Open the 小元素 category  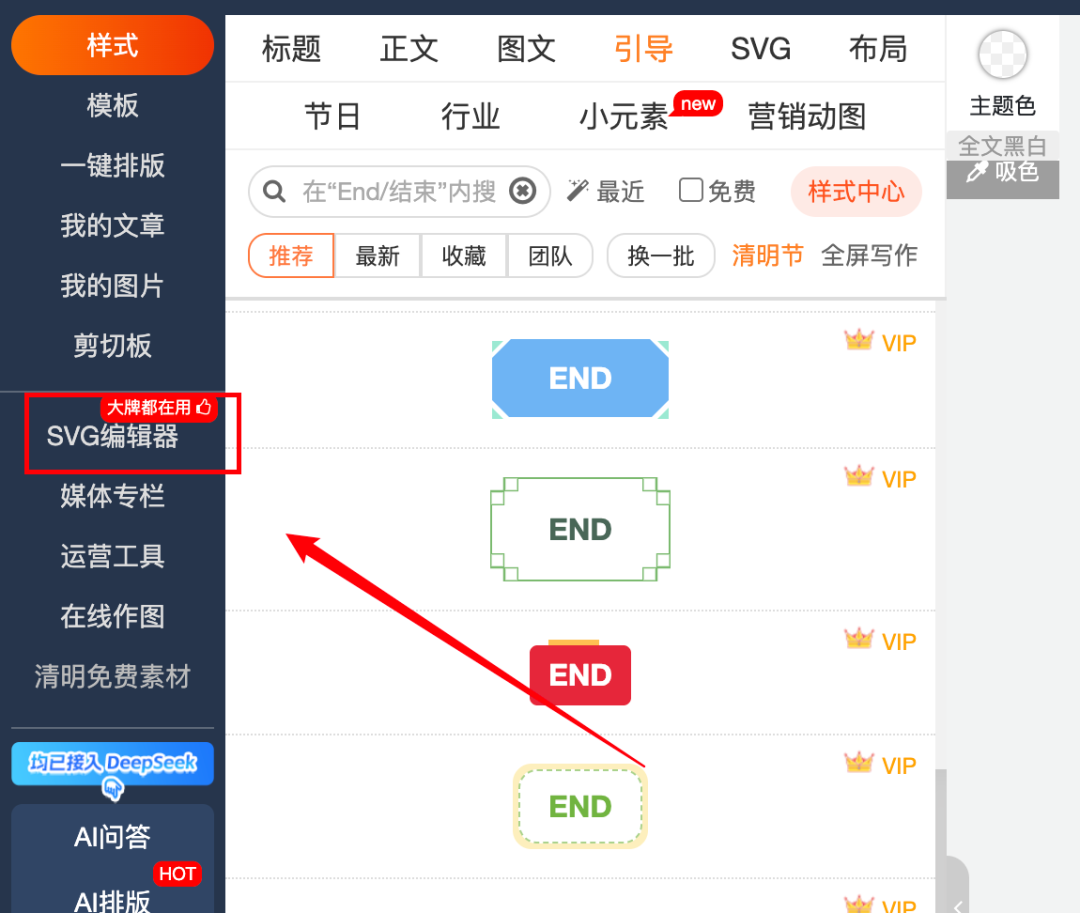[623, 116]
